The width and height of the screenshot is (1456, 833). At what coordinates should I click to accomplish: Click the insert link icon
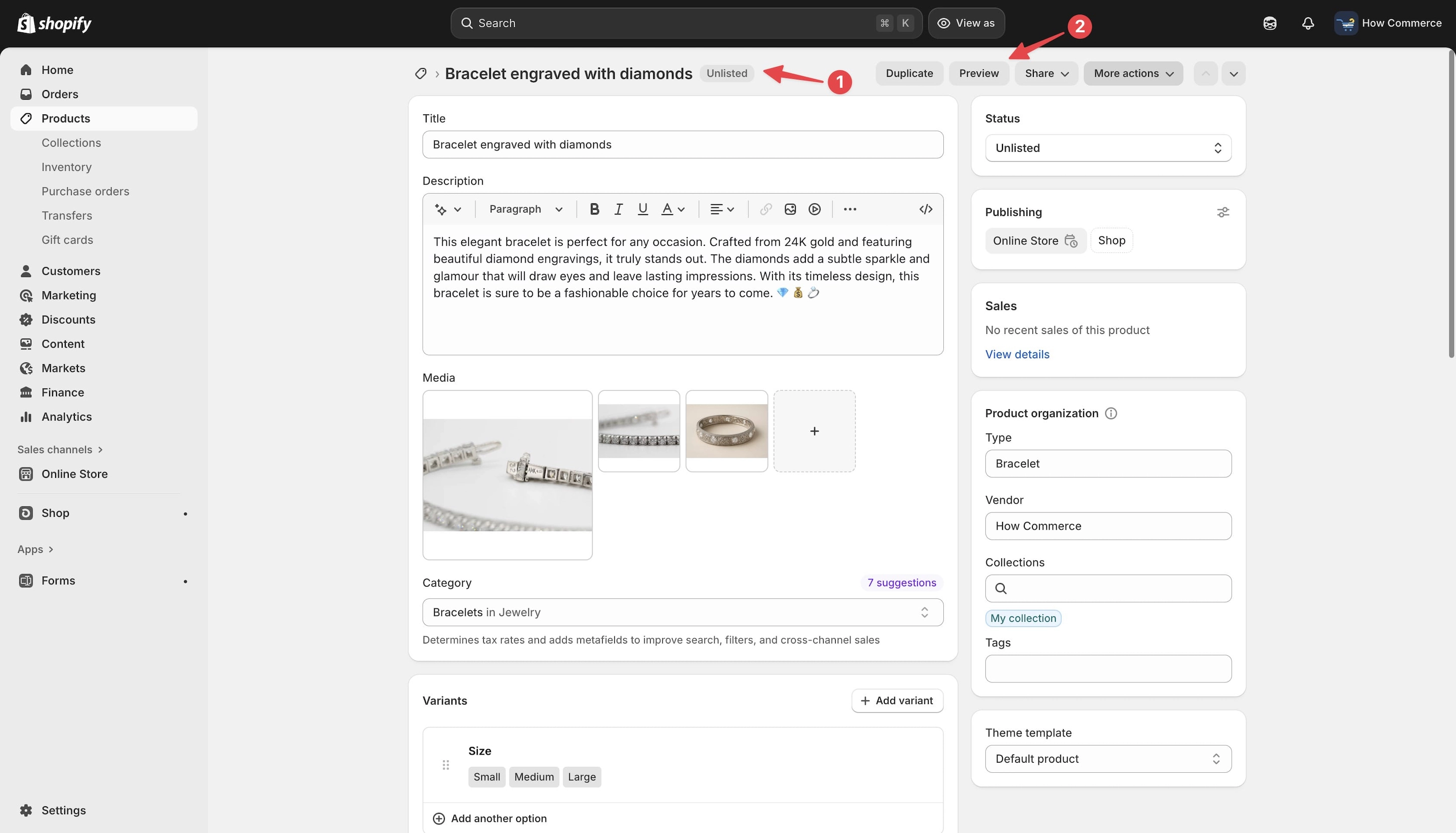[766, 209]
